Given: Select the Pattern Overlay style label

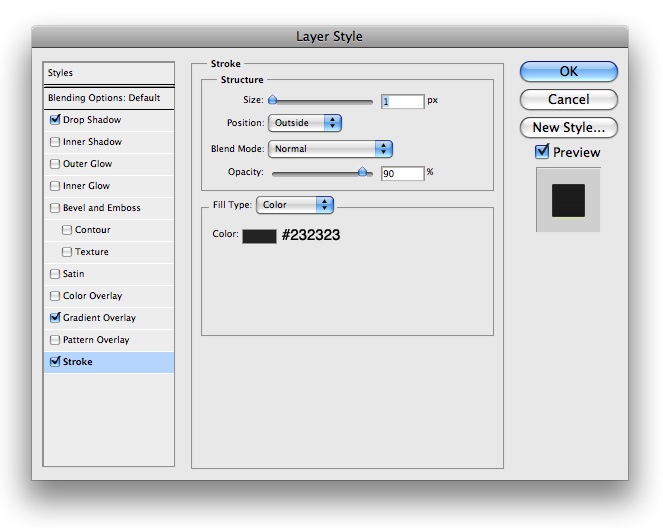Looking at the screenshot, I should pos(96,339).
